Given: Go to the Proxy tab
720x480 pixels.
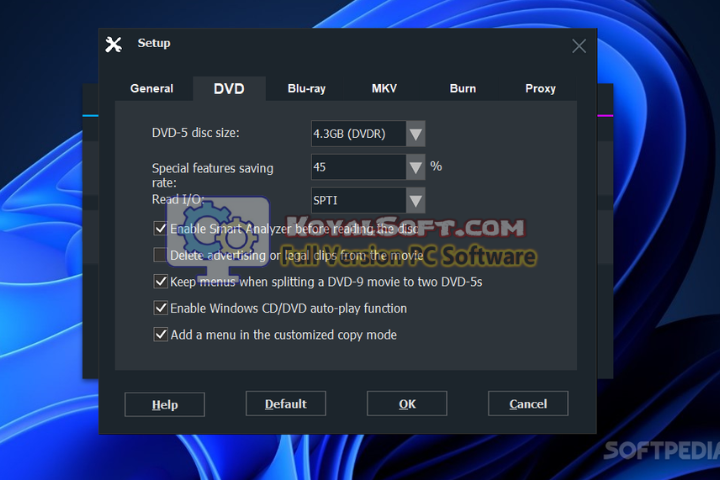Looking at the screenshot, I should (540, 88).
